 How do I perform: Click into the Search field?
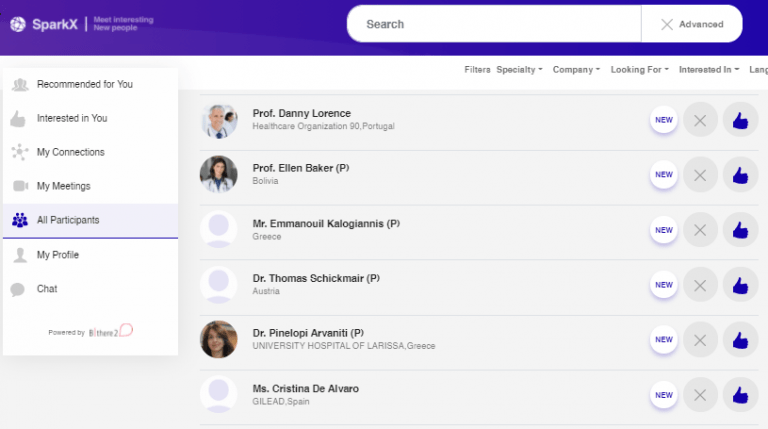click(x=494, y=24)
